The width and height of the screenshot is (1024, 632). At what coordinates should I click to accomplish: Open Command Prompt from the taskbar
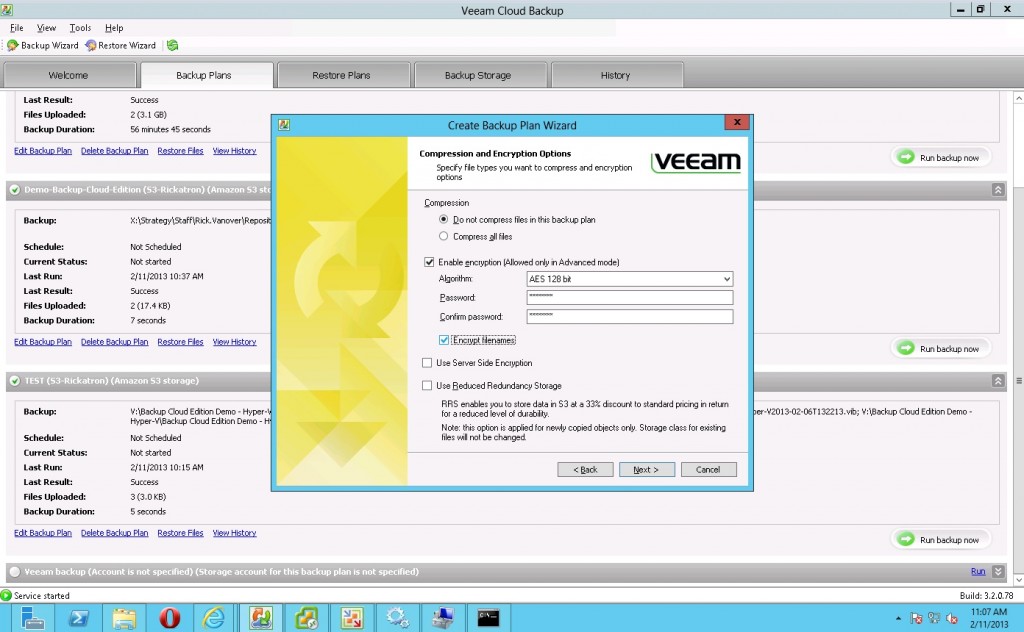pos(488,618)
